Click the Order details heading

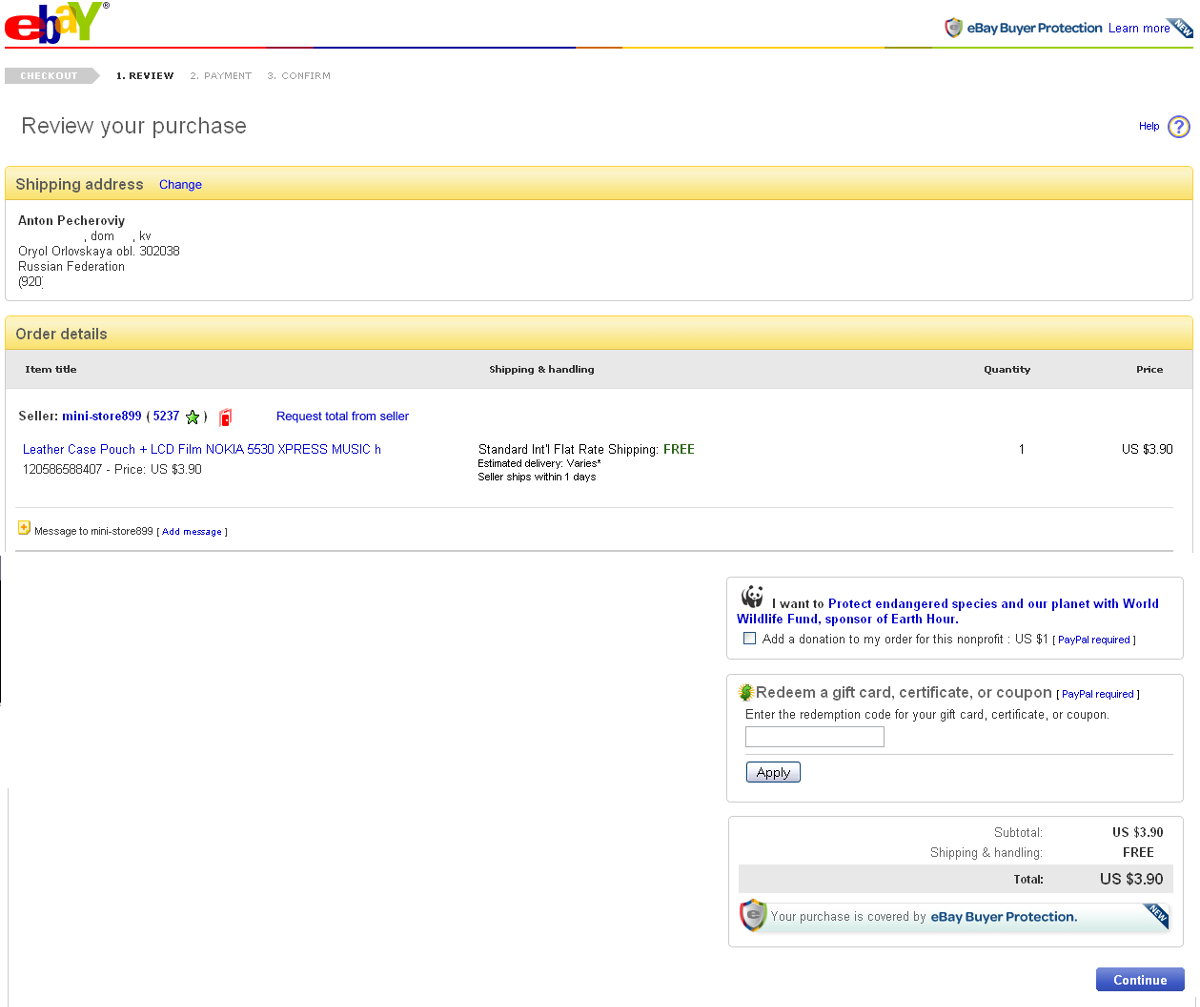(x=62, y=334)
